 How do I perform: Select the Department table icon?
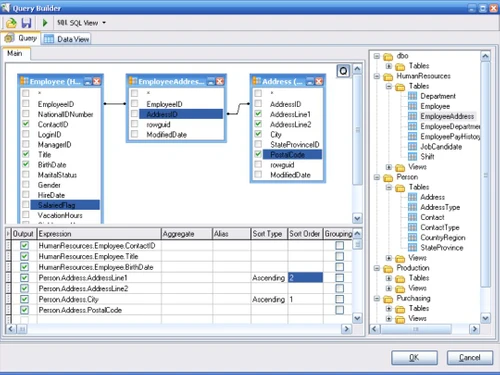tap(412, 96)
